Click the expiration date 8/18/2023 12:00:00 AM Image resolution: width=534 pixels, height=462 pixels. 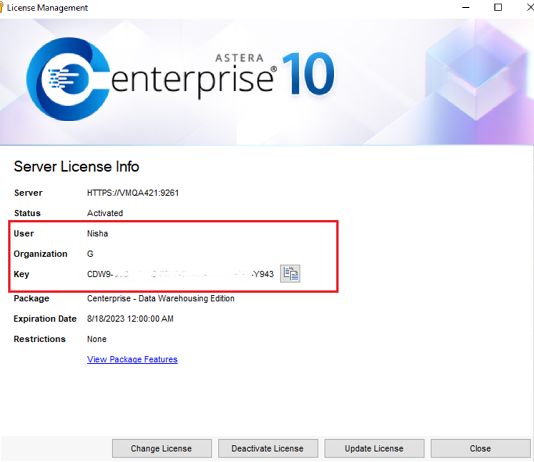pyautogui.click(x=130, y=319)
